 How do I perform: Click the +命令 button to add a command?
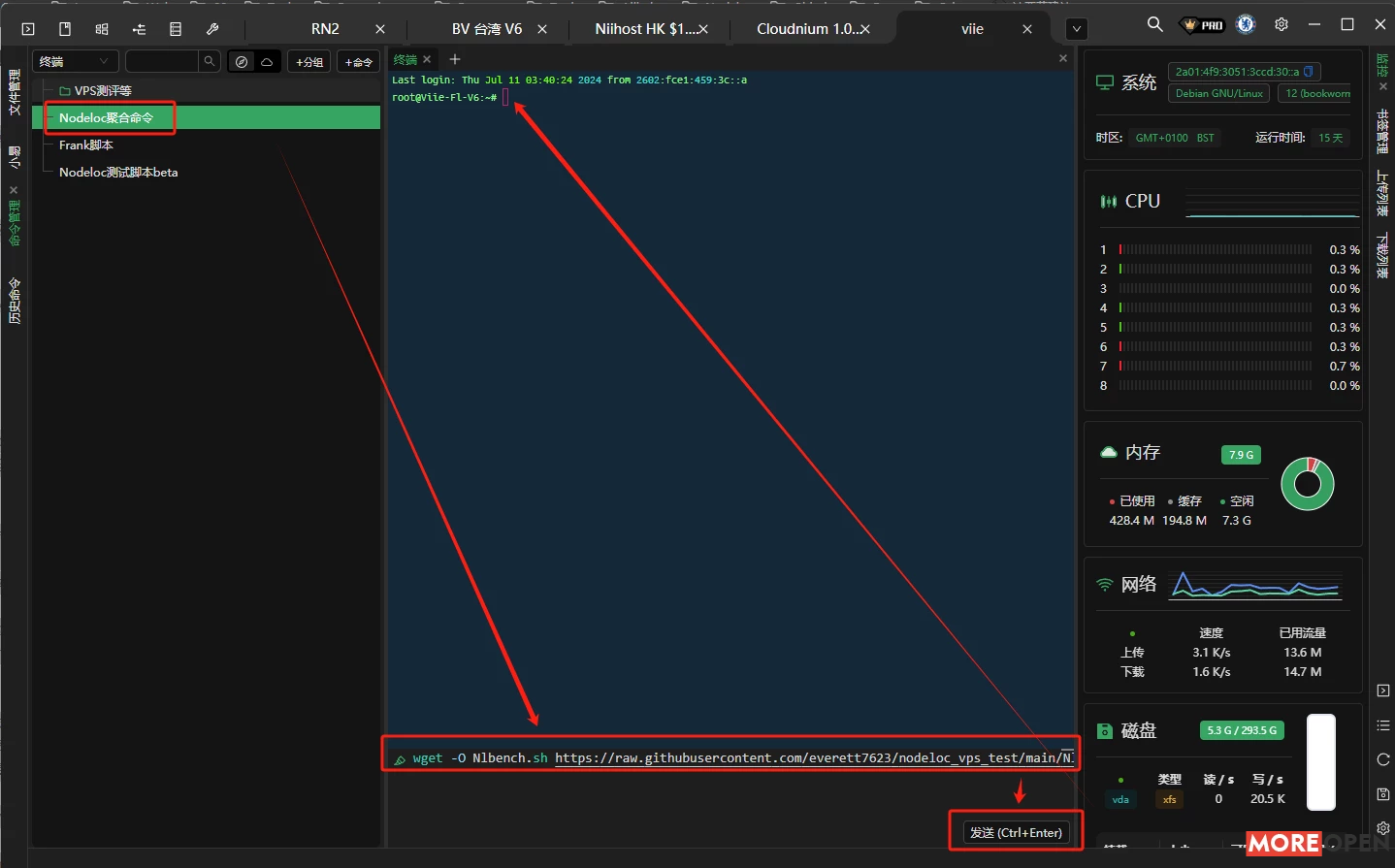click(x=358, y=61)
